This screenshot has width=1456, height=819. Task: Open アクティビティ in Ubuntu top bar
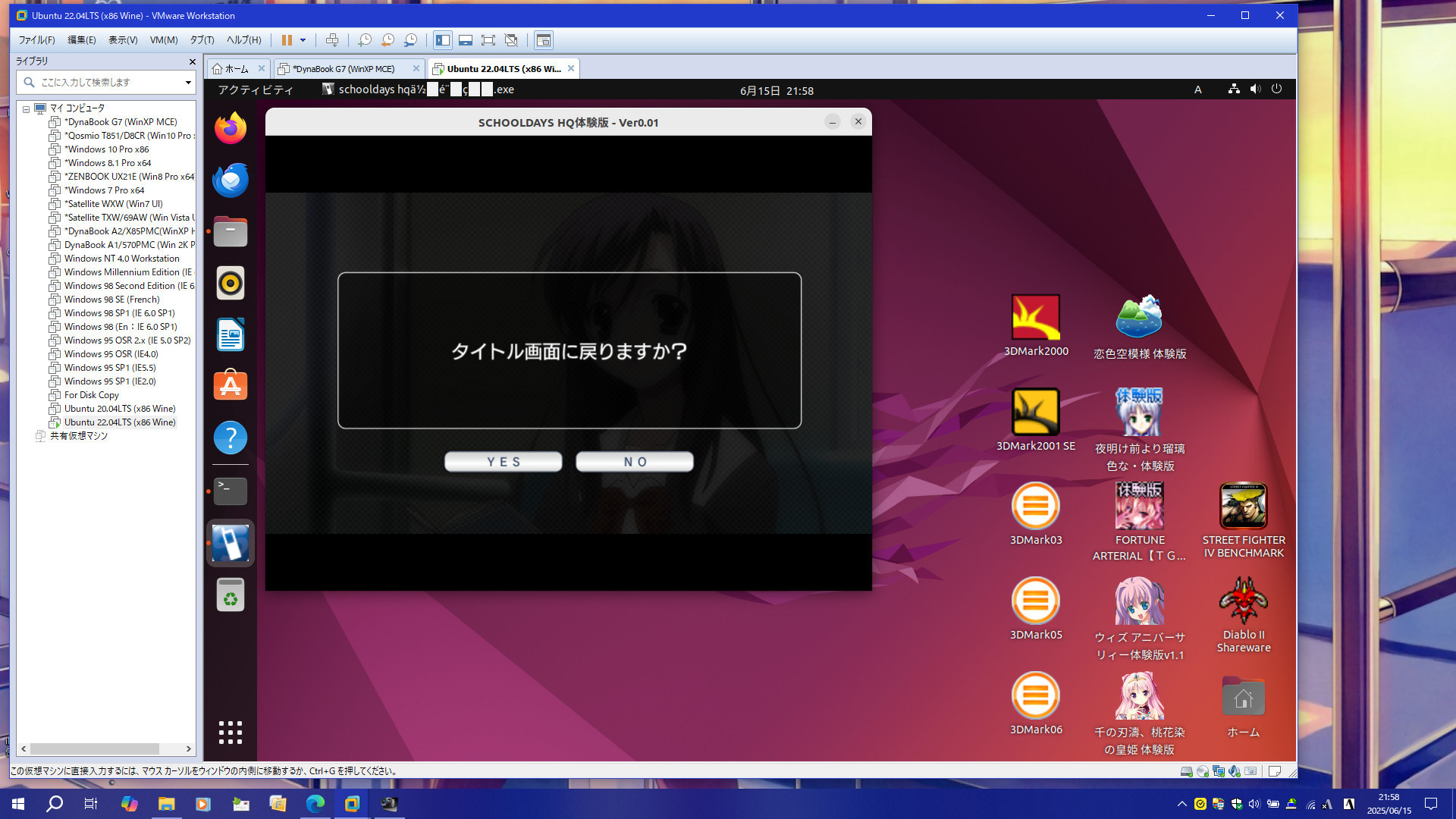256,89
